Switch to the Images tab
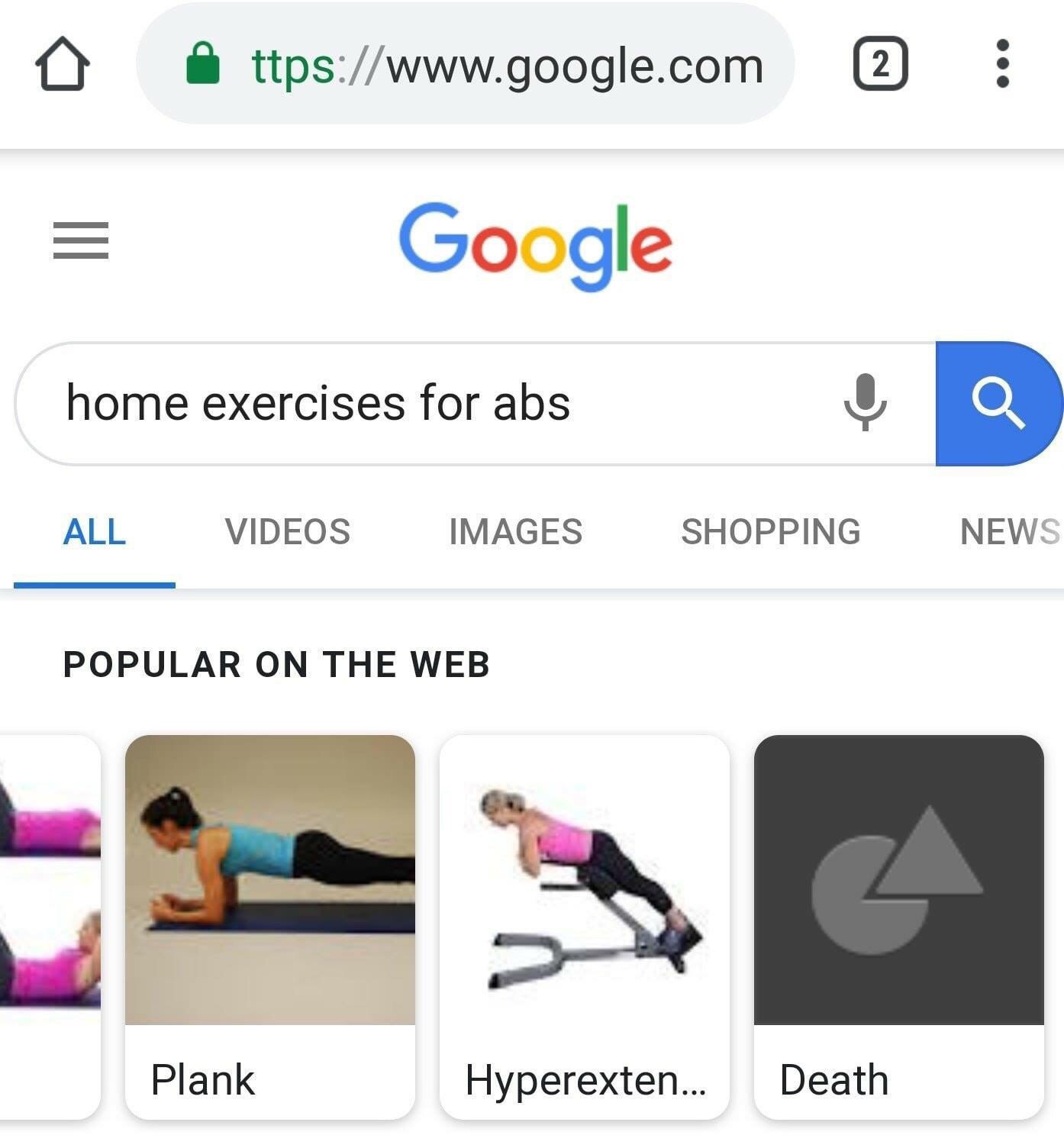The image size is (1064, 1148). pyautogui.click(x=515, y=532)
